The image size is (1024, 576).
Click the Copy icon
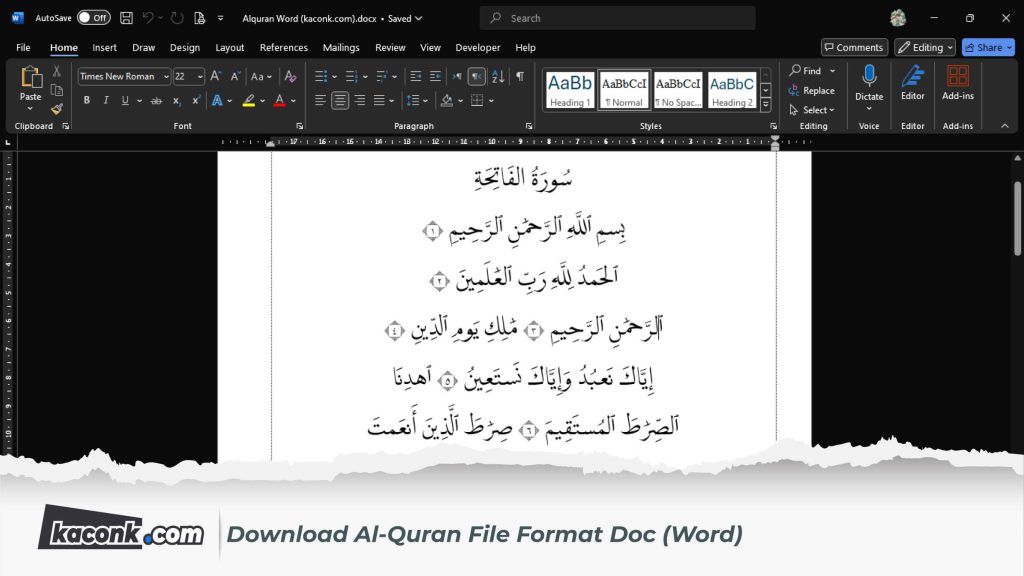(x=57, y=90)
